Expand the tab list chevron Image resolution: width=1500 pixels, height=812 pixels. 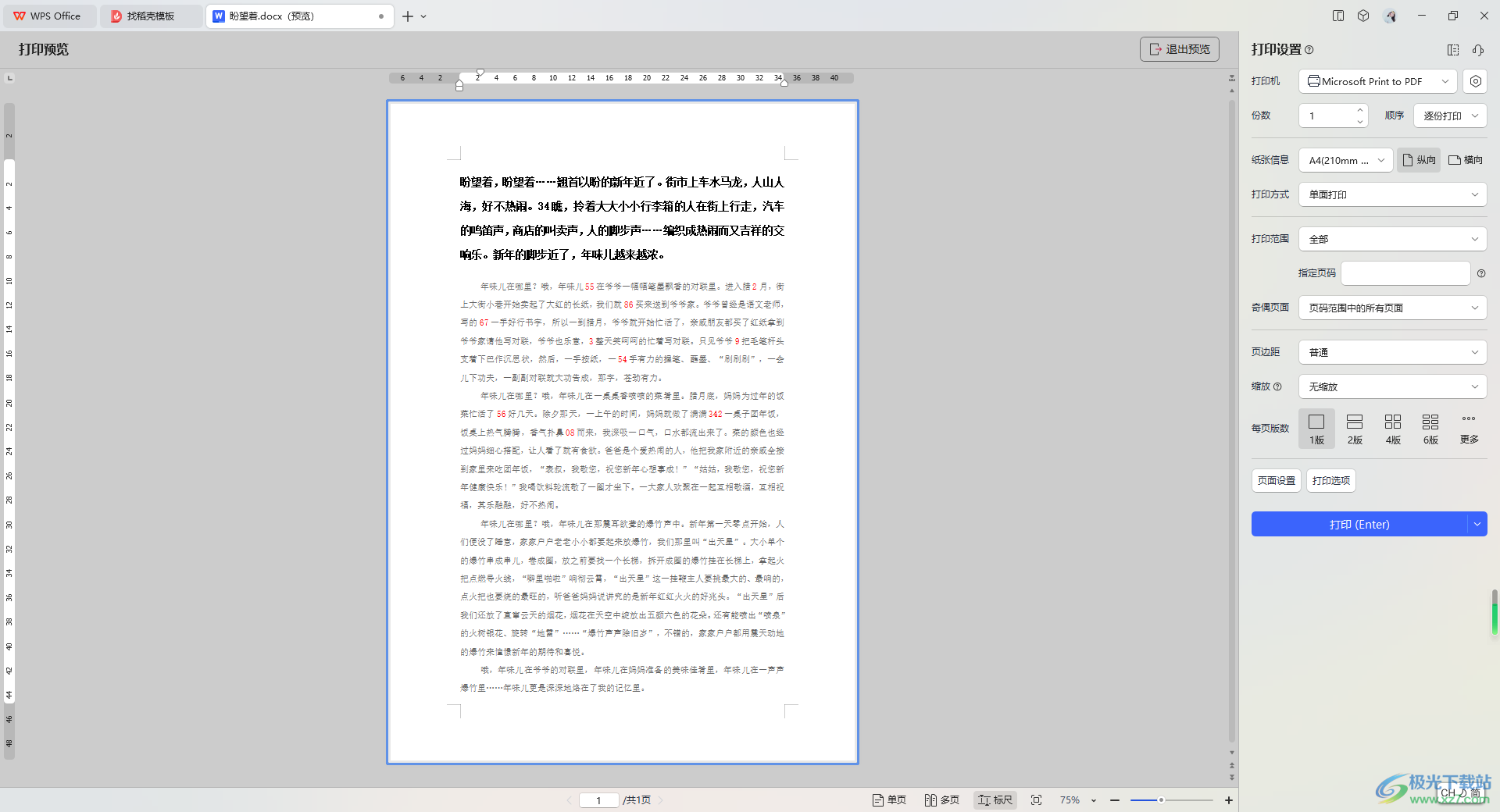click(x=423, y=16)
